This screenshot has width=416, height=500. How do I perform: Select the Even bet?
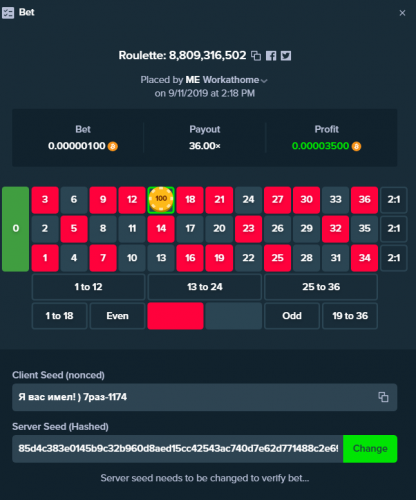point(117,316)
